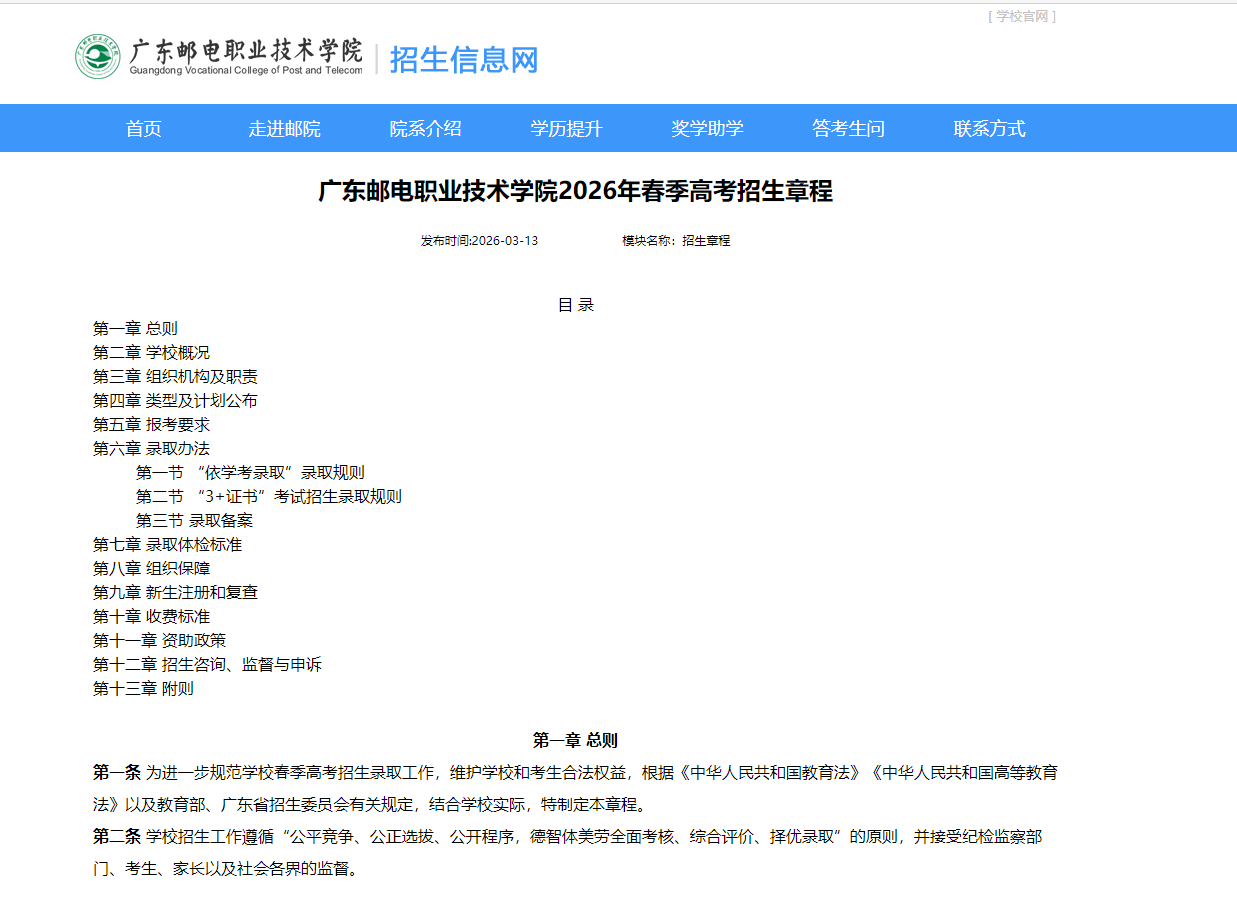Click the 第十章 收费标准 entry
The height and width of the screenshot is (909, 1237).
tap(152, 616)
